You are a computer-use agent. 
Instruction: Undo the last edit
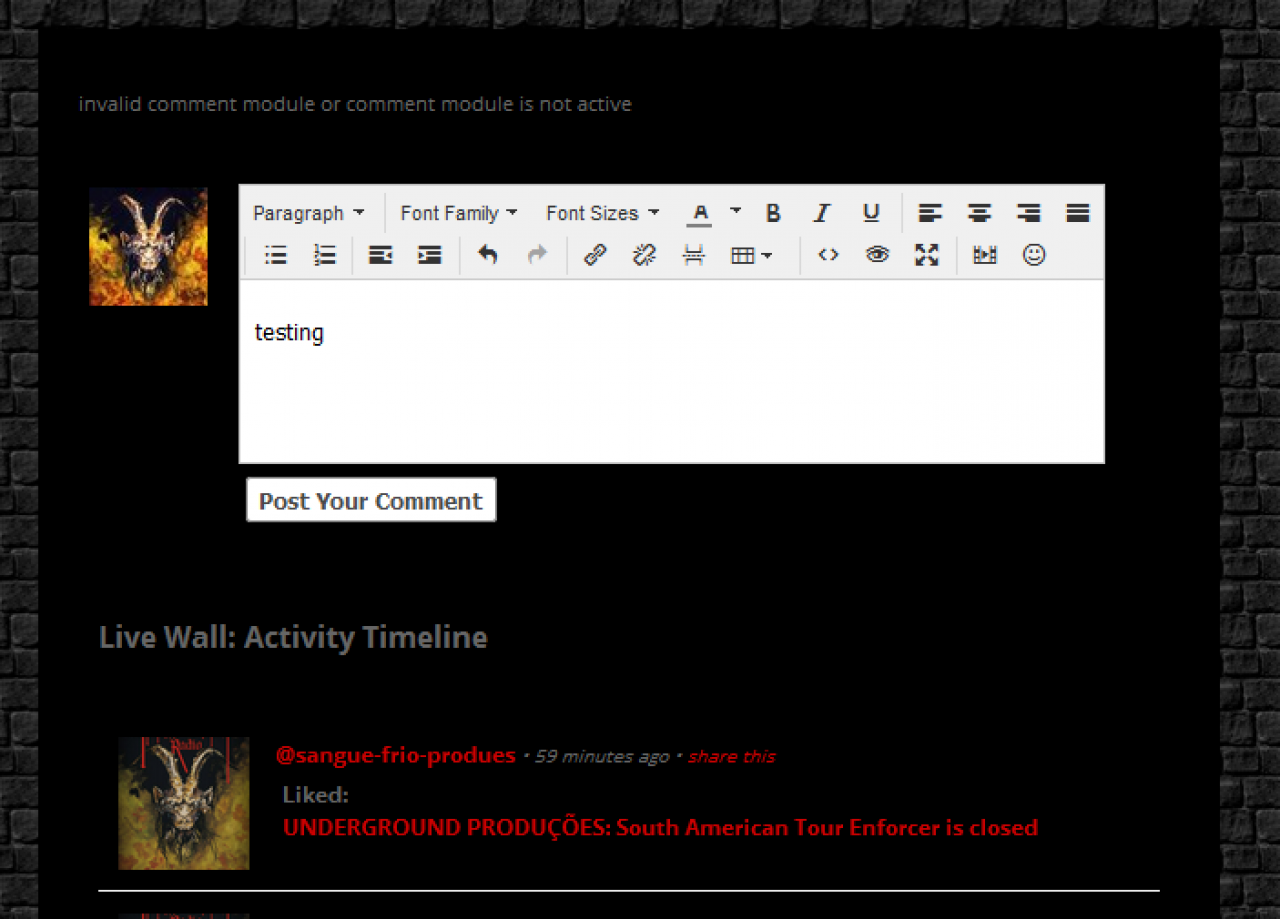tap(488, 255)
